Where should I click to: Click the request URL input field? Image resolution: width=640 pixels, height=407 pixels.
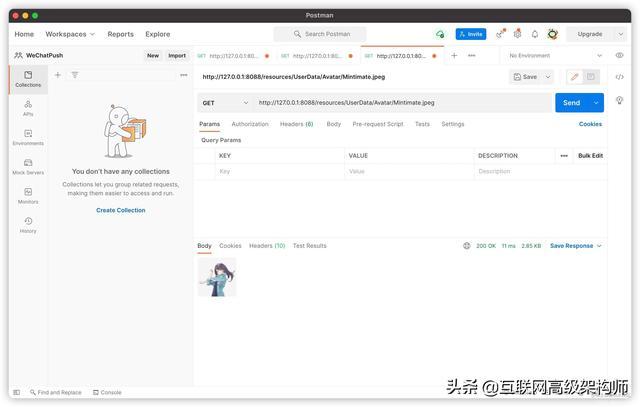point(402,103)
